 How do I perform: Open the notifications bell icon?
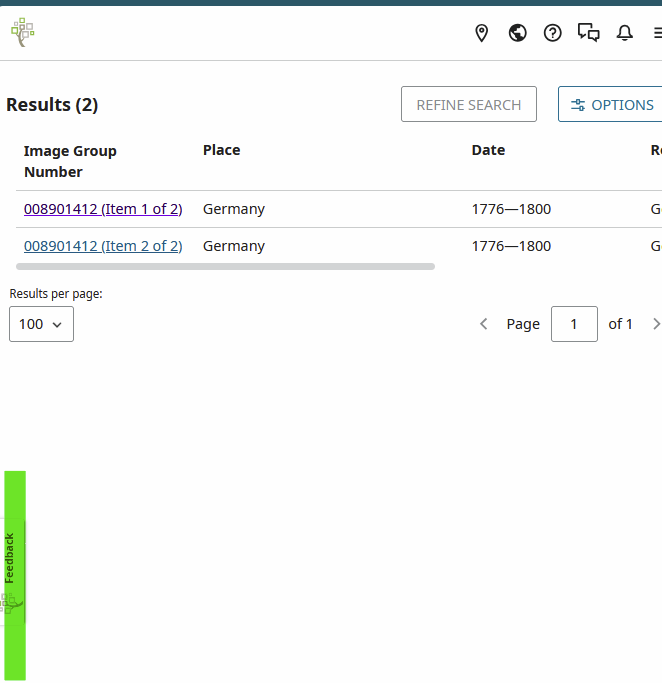pos(625,33)
